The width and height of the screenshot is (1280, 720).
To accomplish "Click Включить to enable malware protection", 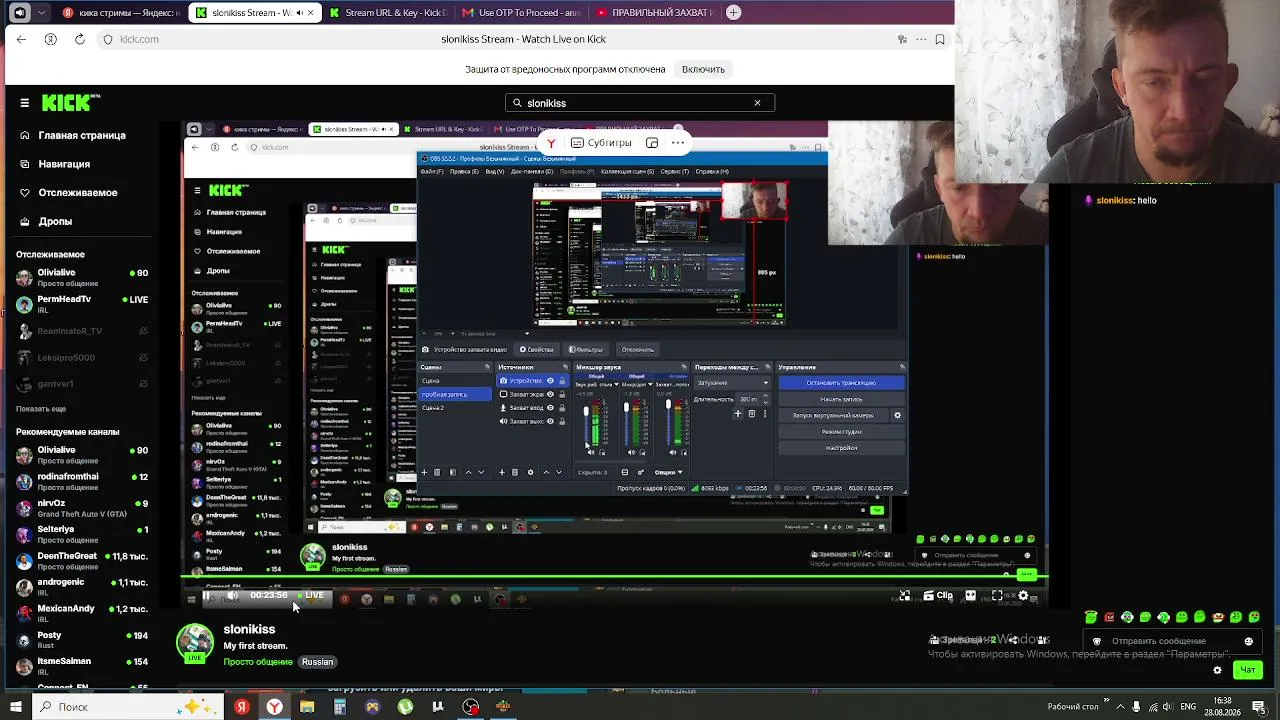I will click(703, 69).
